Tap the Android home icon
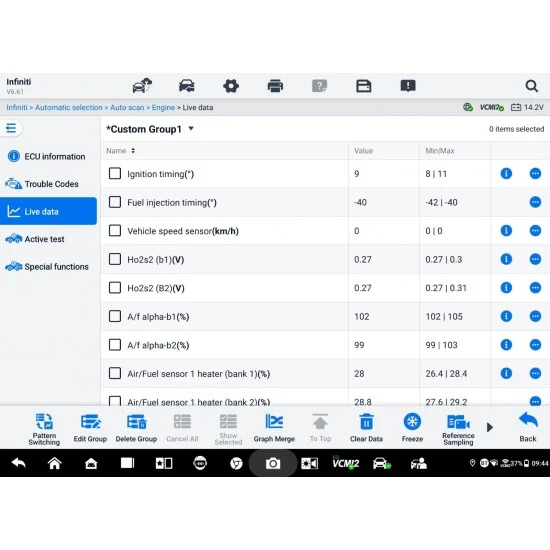The height and width of the screenshot is (550, 550). click(54, 463)
